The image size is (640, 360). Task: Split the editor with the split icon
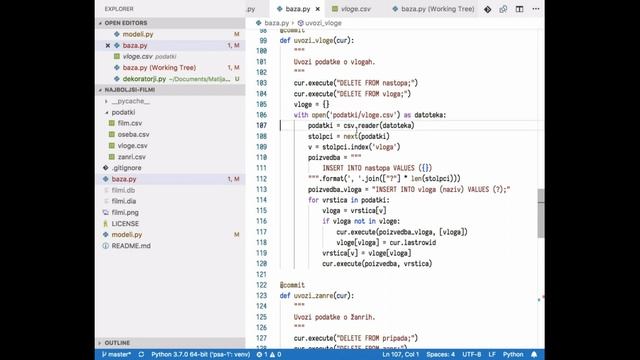519,9
